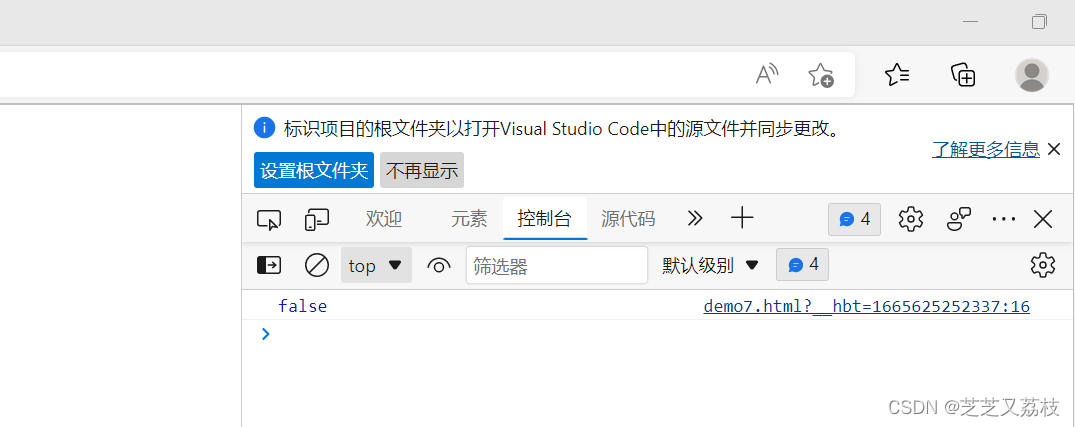The image size is (1075, 427).
Task: Add a new tool with plus icon
Action: click(x=742, y=219)
